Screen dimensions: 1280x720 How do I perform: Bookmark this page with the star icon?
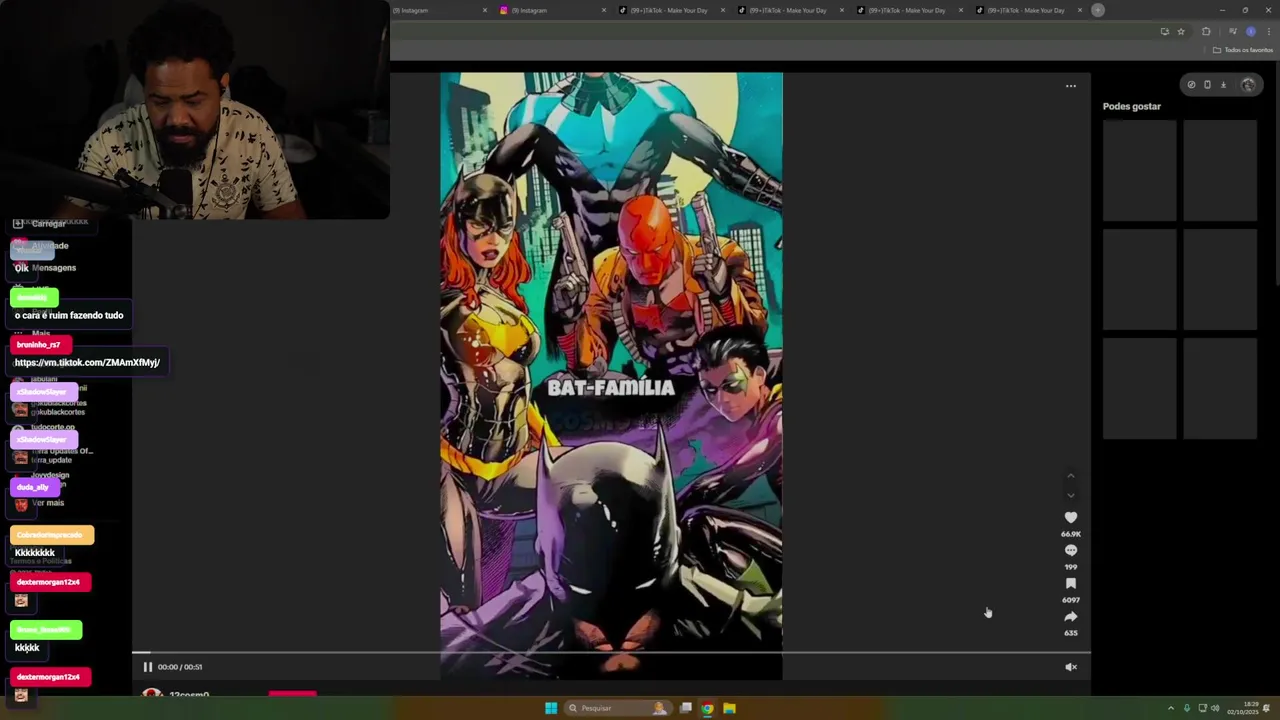(x=1181, y=32)
